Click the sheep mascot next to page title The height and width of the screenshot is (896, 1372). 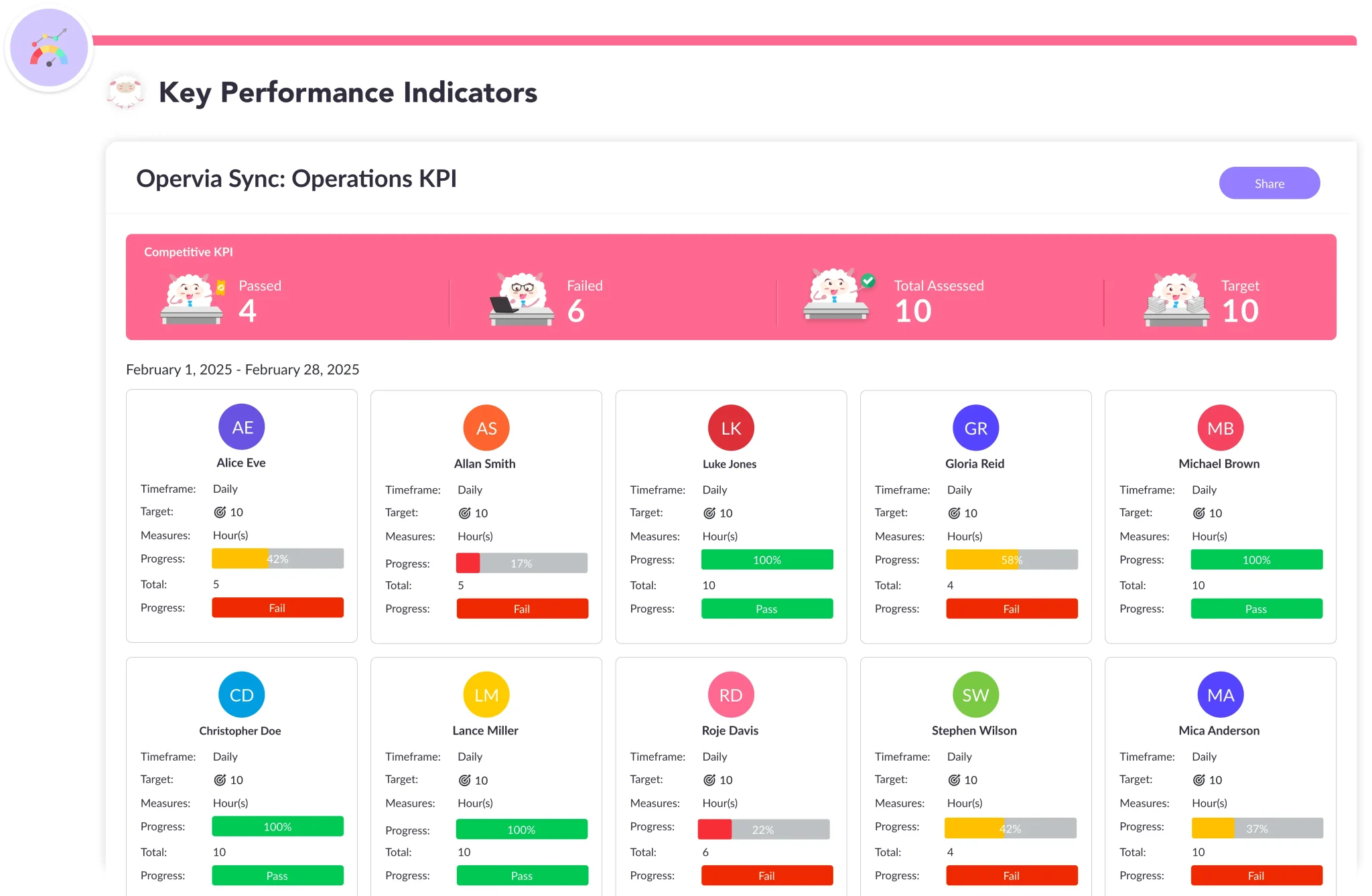coord(125,92)
